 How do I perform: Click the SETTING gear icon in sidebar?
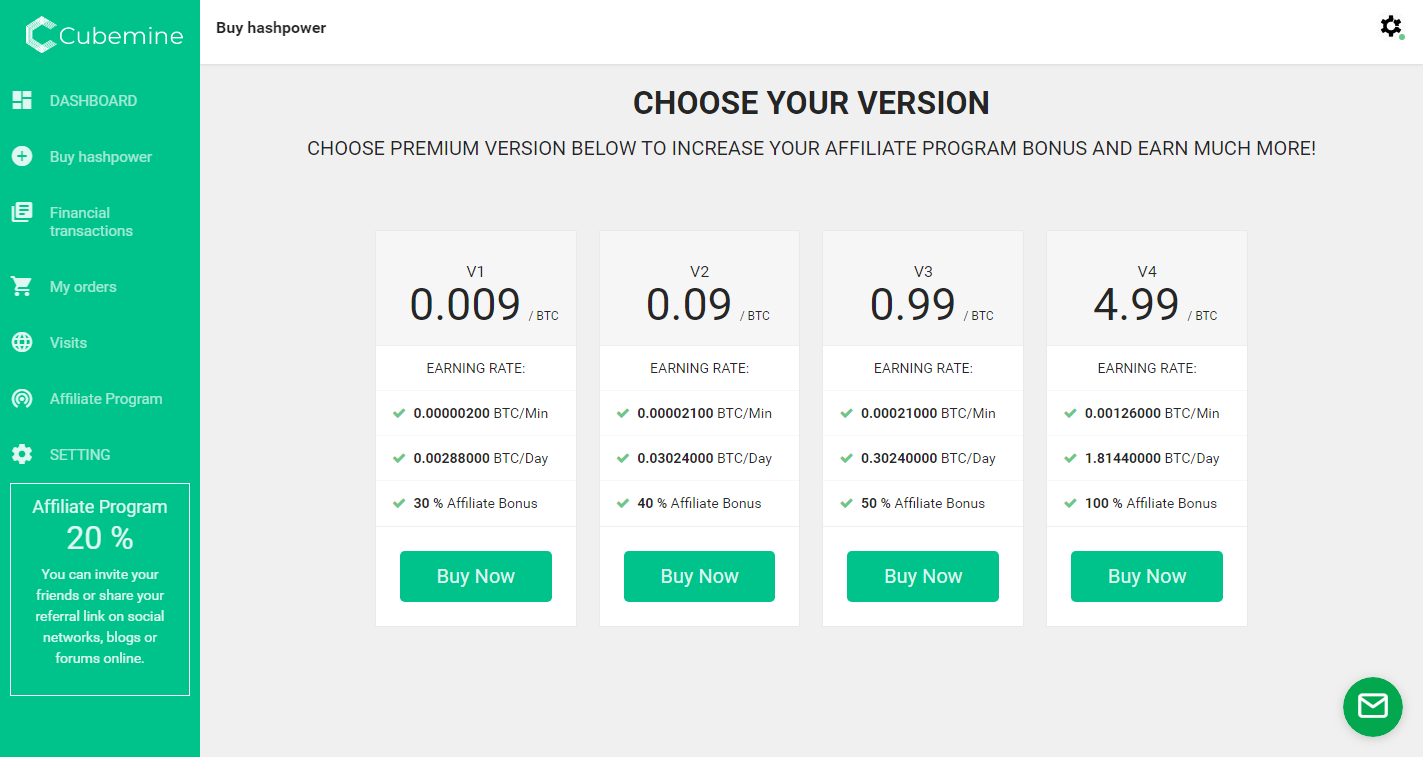[22, 455]
